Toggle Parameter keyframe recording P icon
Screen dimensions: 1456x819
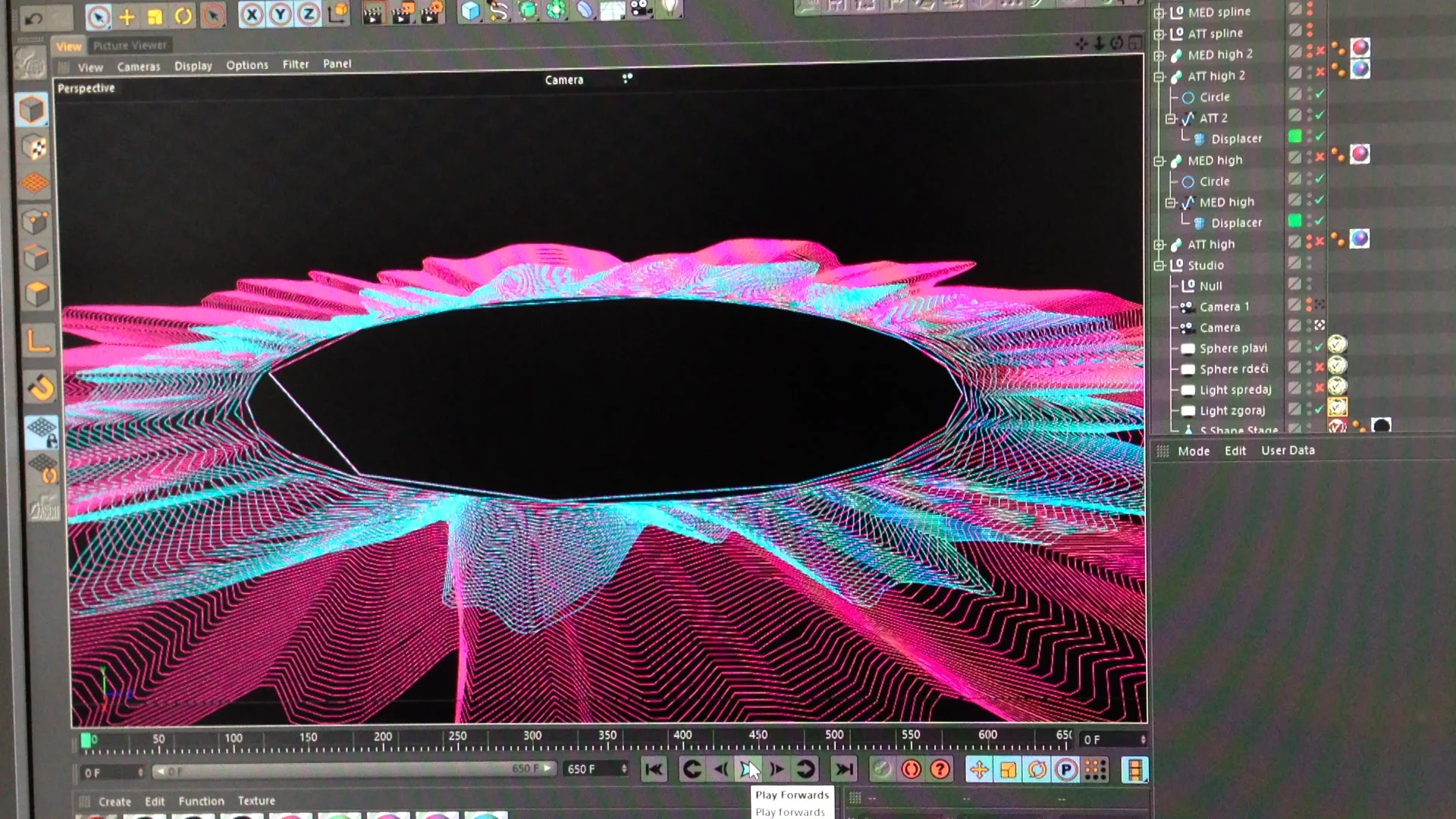click(x=1066, y=770)
